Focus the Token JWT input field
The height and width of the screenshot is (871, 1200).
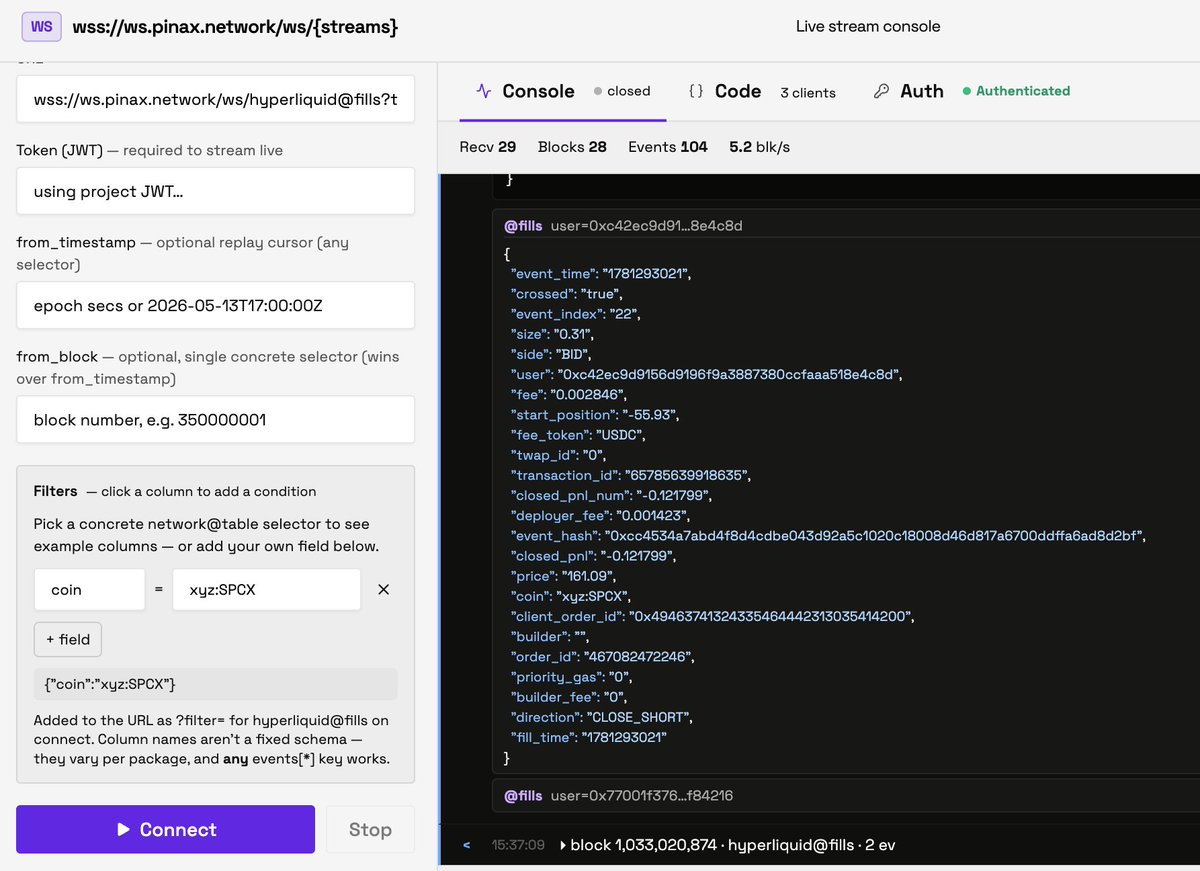(215, 191)
